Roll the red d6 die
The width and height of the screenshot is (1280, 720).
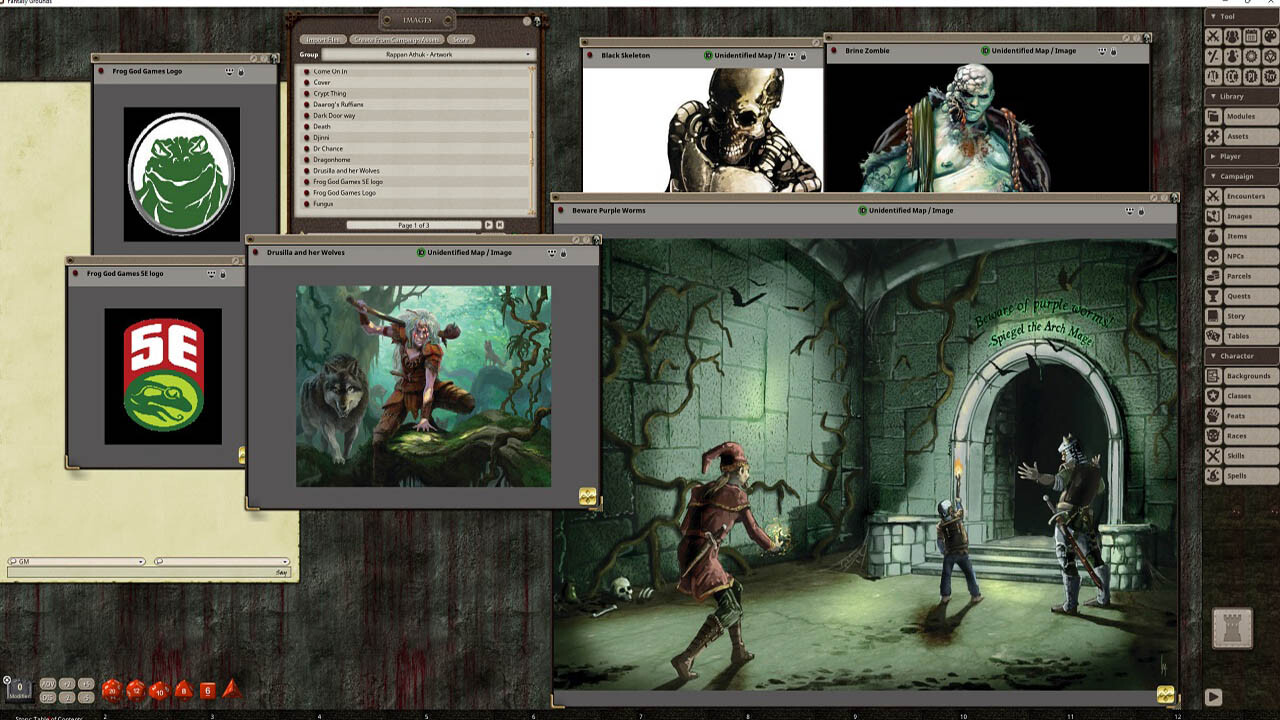click(x=207, y=689)
